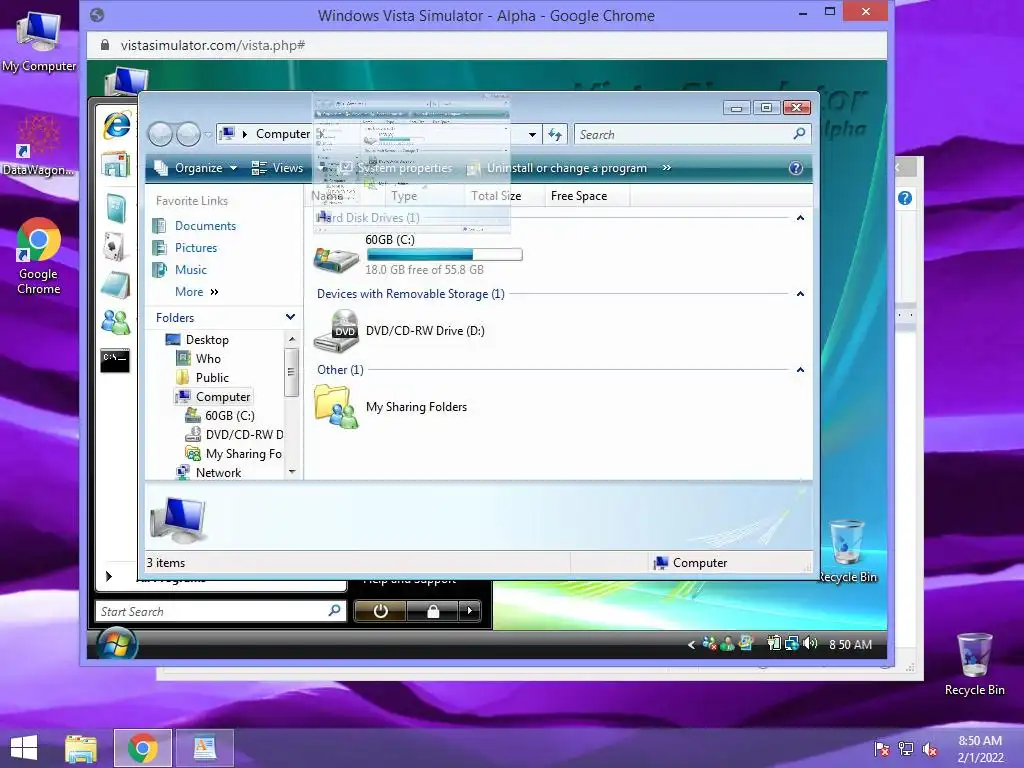The height and width of the screenshot is (768, 1024).
Task: Show hidden Vista tray icons
Action: click(x=691, y=645)
